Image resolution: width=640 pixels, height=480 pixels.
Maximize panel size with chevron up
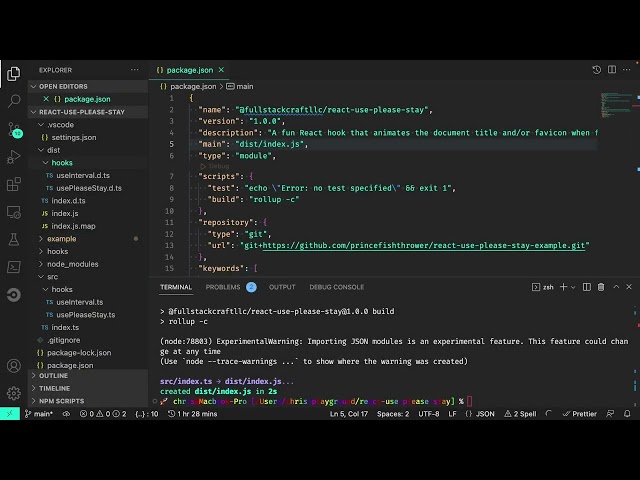616,287
